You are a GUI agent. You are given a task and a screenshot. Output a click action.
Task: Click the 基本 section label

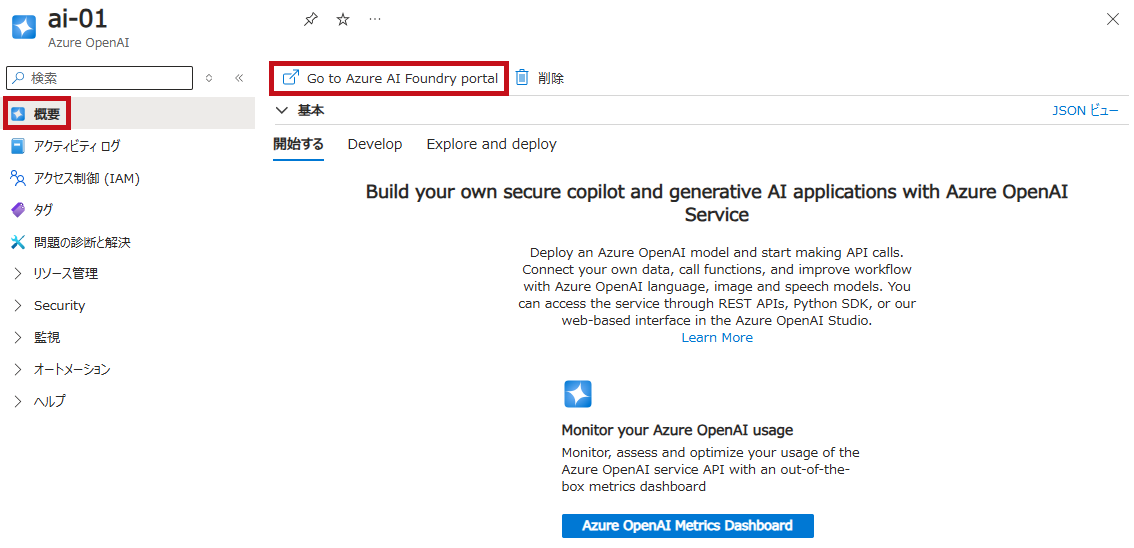311,111
